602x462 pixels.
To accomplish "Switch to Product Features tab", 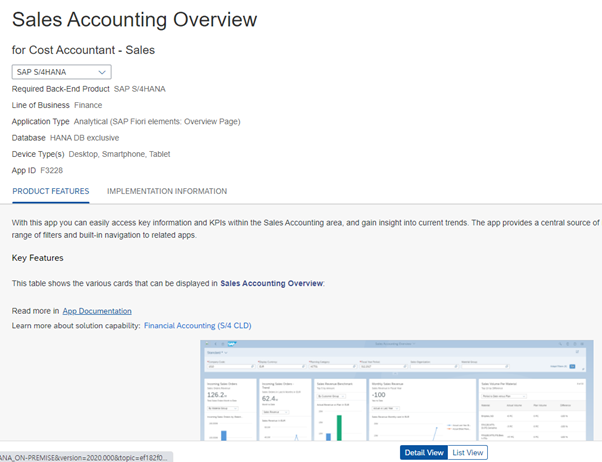I will [51, 191].
